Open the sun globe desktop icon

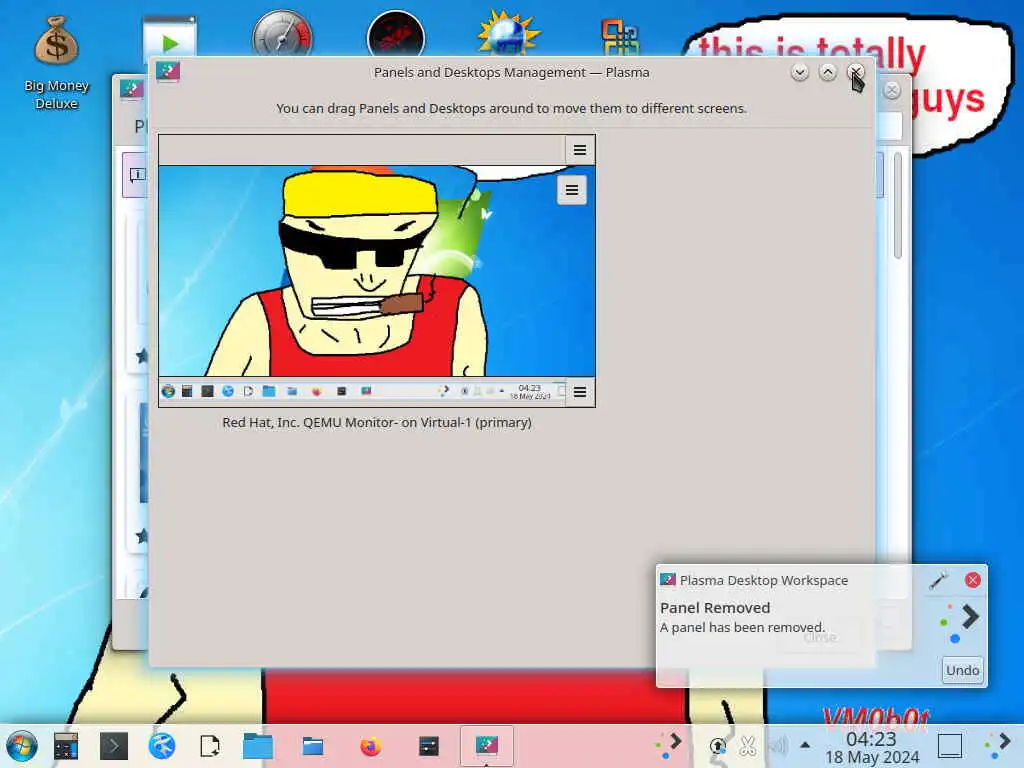(508, 34)
